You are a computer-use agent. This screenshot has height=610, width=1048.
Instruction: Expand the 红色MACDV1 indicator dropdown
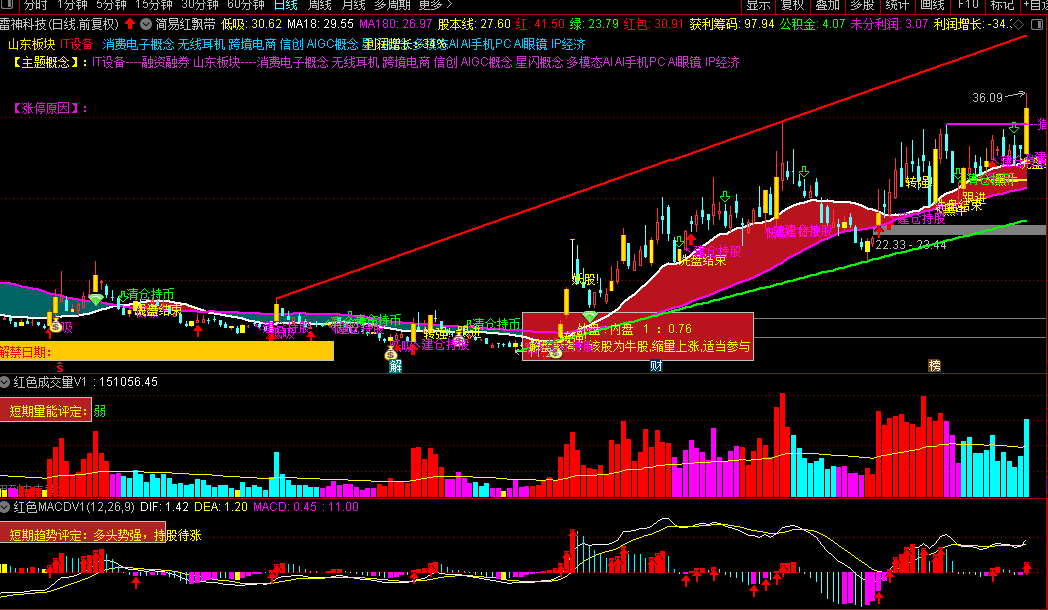click(x=5, y=507)
